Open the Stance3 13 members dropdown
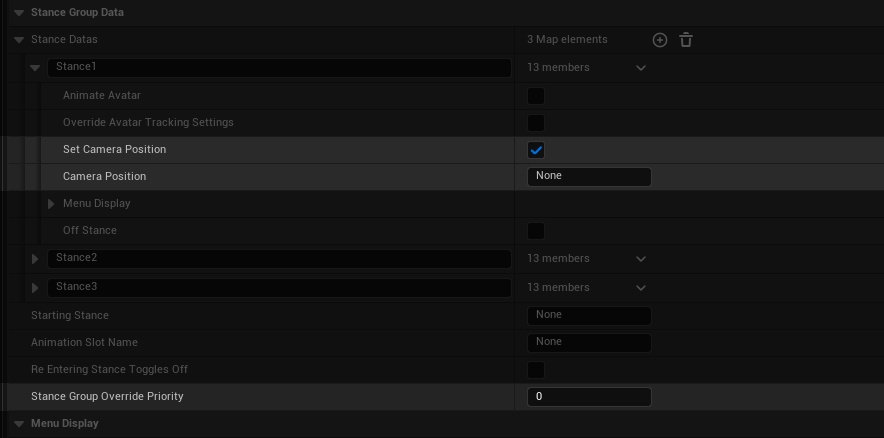This screenshot has width=884, height=438. tap(641, 288)
